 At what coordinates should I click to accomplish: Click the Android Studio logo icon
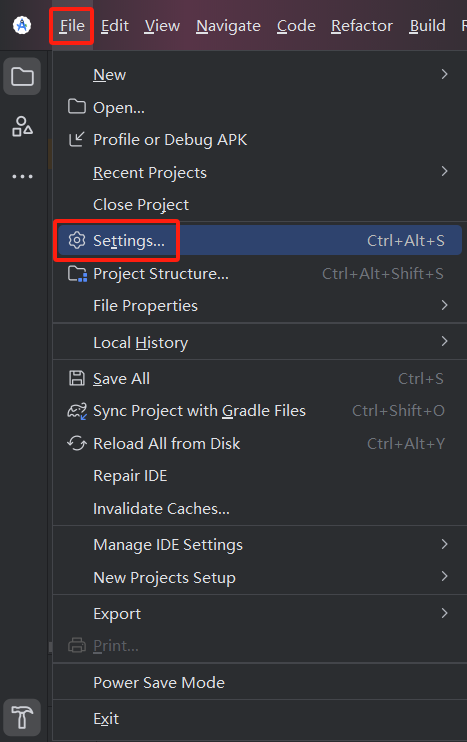(x=22, y=25)
